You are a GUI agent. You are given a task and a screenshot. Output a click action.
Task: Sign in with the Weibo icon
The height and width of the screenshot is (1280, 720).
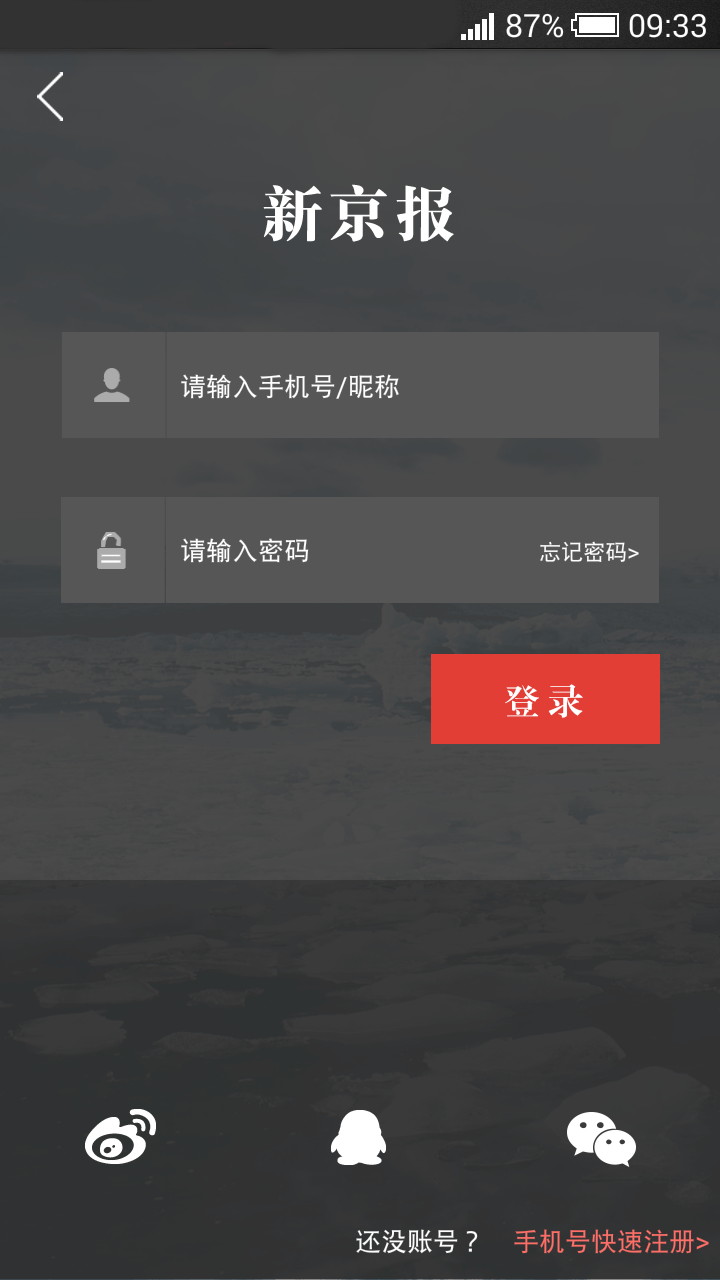coord(120,1137)
